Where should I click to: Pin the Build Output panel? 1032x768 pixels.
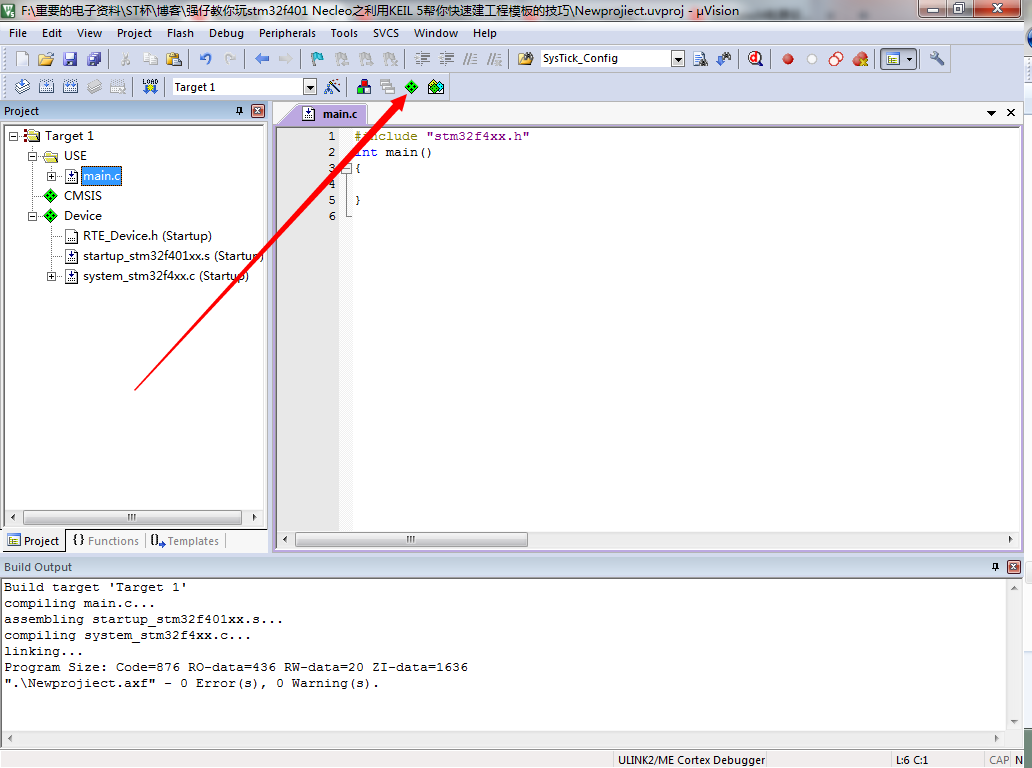click(995, 567)
